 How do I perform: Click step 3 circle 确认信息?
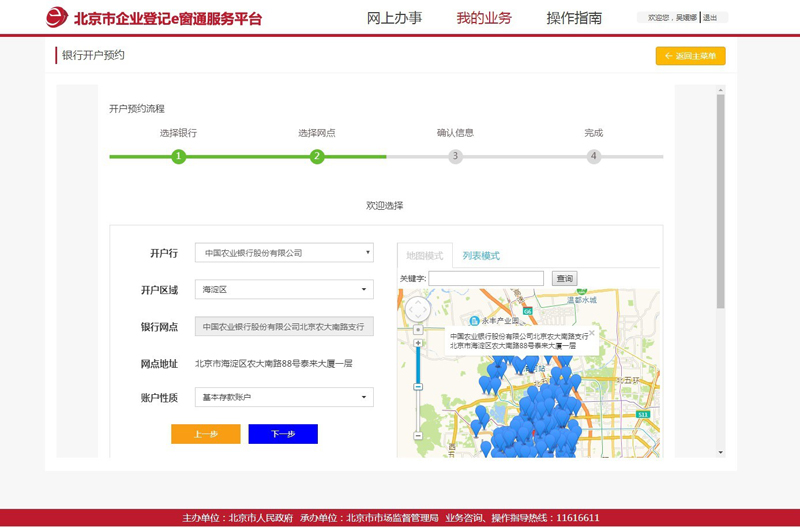(x=455, y=157)
